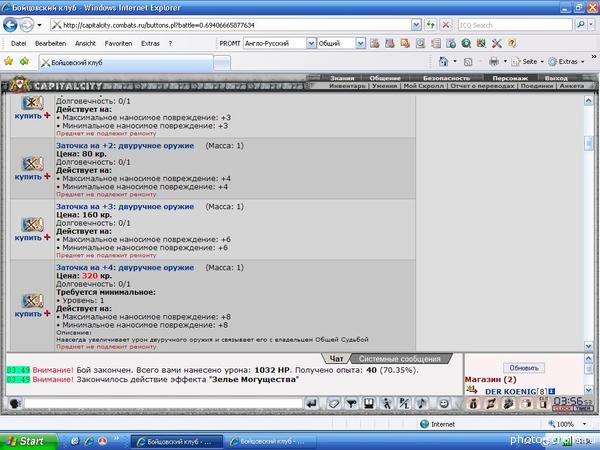The image size is (600, 450).
Task: Click the browser Forward arrow button
Action: click(26, 25)
